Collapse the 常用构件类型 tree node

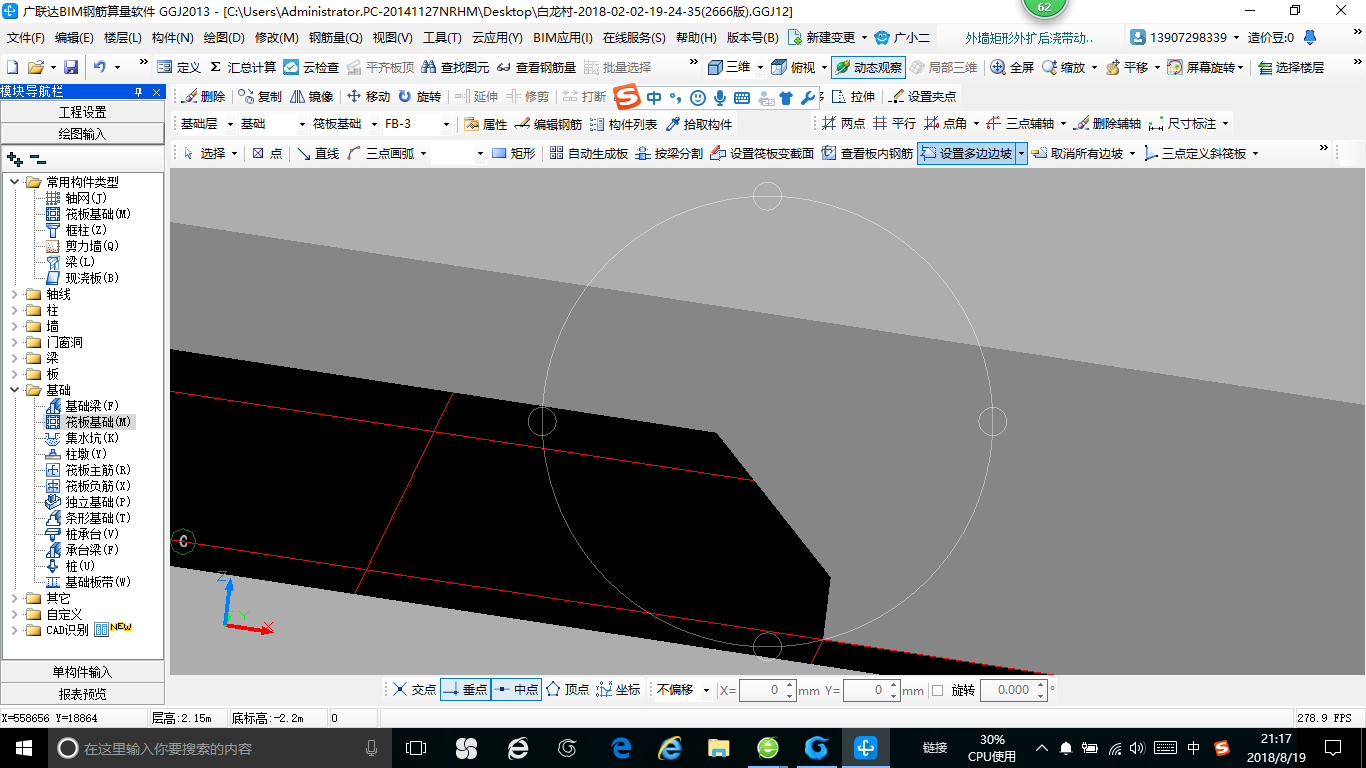tap(15, 182)
